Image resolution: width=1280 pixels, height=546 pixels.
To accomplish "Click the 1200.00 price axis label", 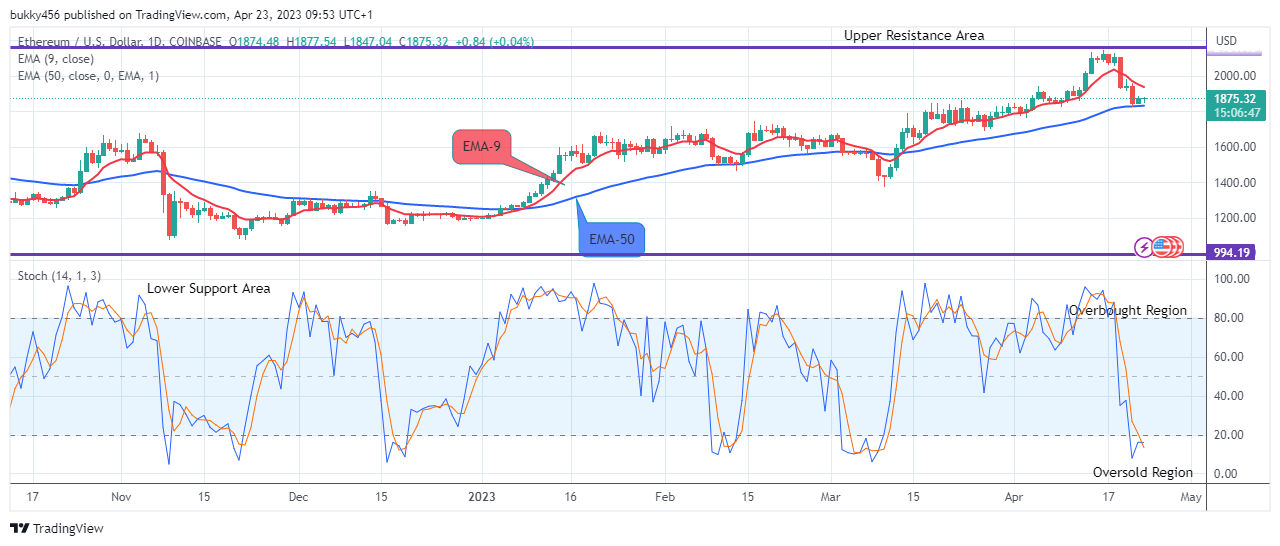I will point(1236,218).
